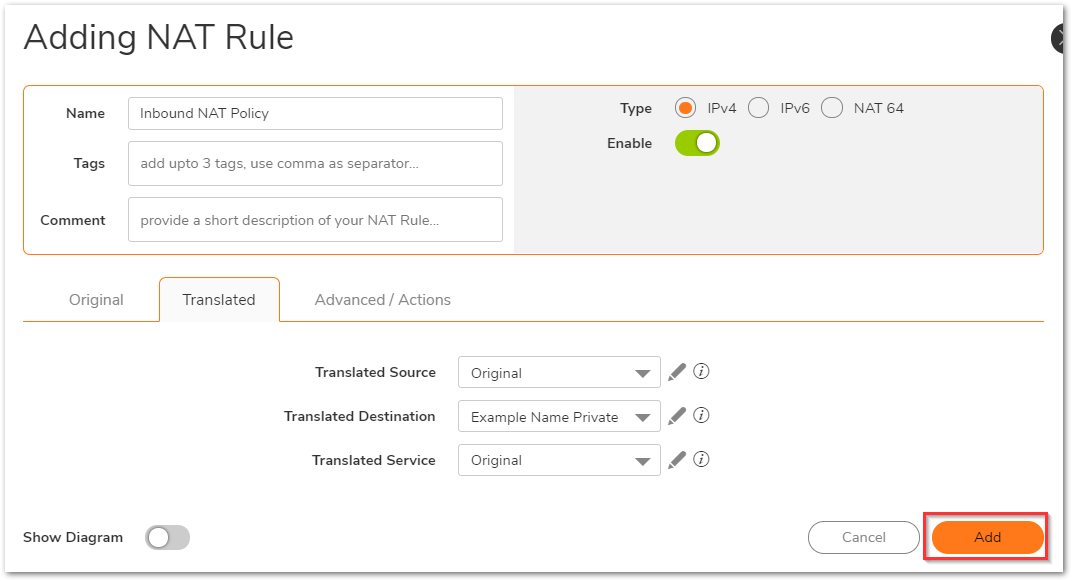The height and width of the screenshot is (581, 1072).
Task: Select NAT 64 as the type
Action: (x=832, y=108)
